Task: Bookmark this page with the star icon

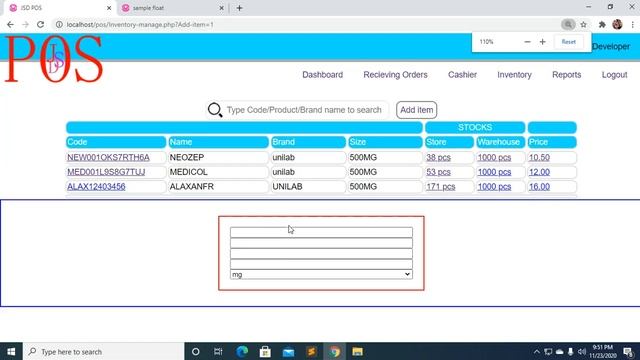Action: click(x=584, y=24)
